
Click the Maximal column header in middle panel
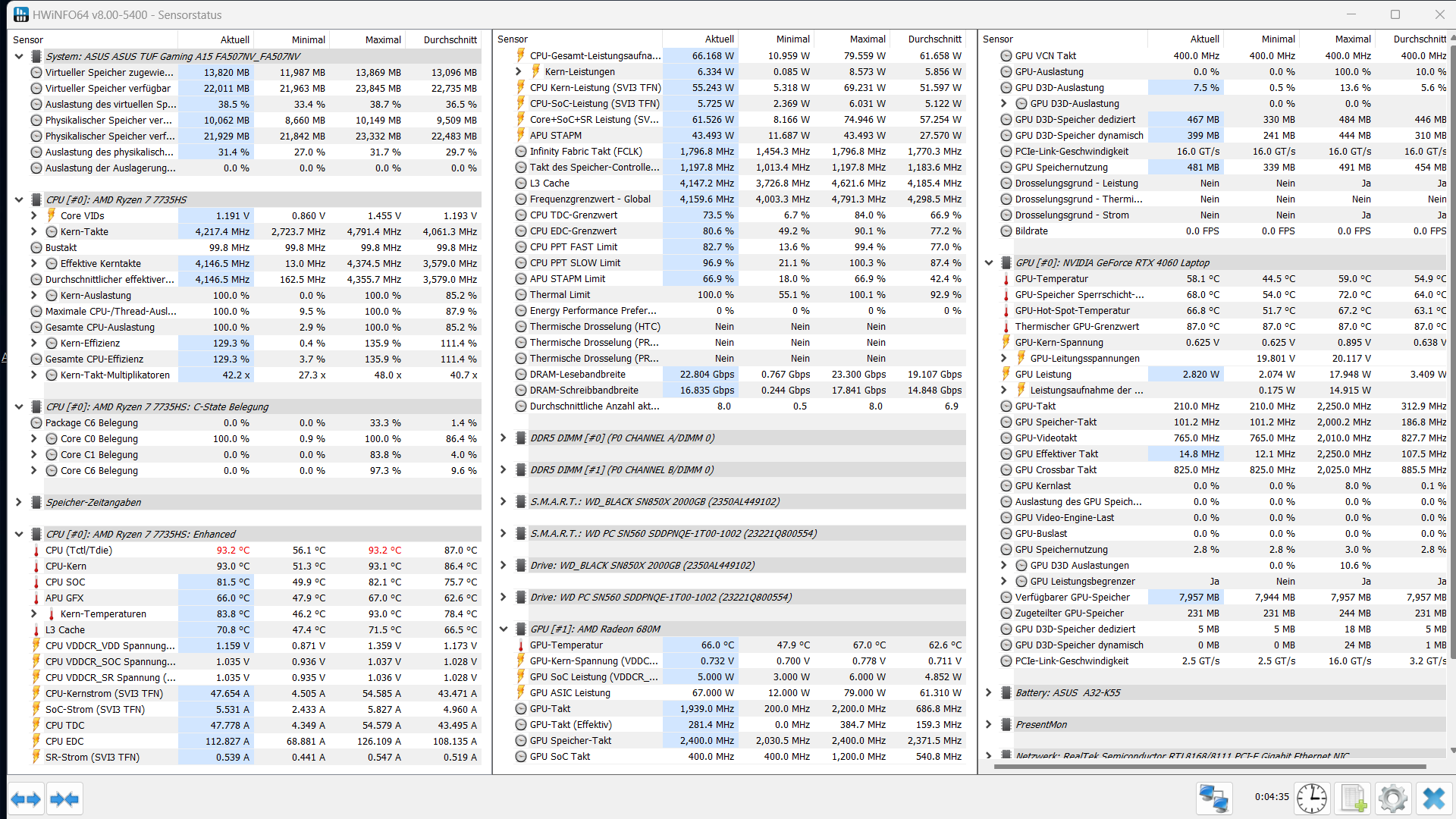(867, 39)
